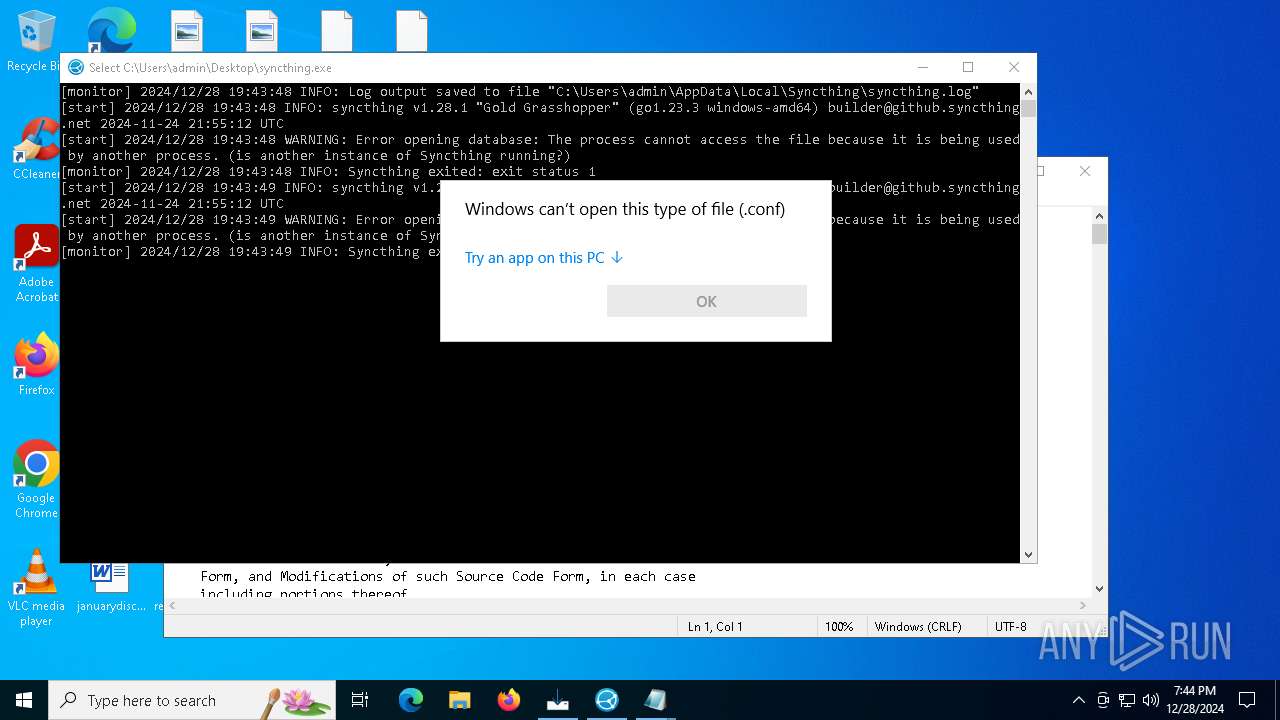Image resolution: width=1280 pixels, height=720 pixels.
Task: Click Try an app on this PC
Action: (x=534, y=258)
